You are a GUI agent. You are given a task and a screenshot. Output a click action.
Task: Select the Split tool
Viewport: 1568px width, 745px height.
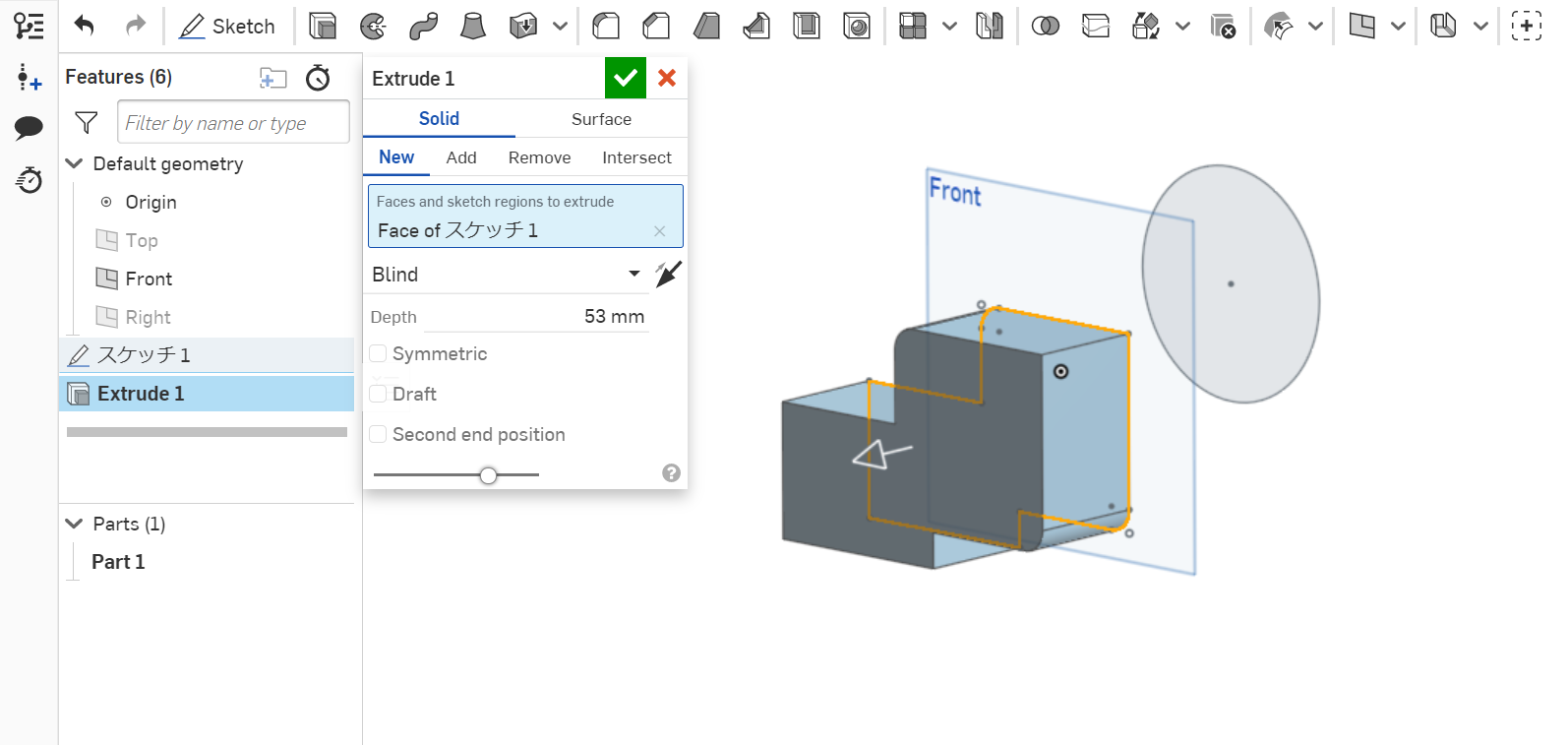click(x=1095, y=26)
